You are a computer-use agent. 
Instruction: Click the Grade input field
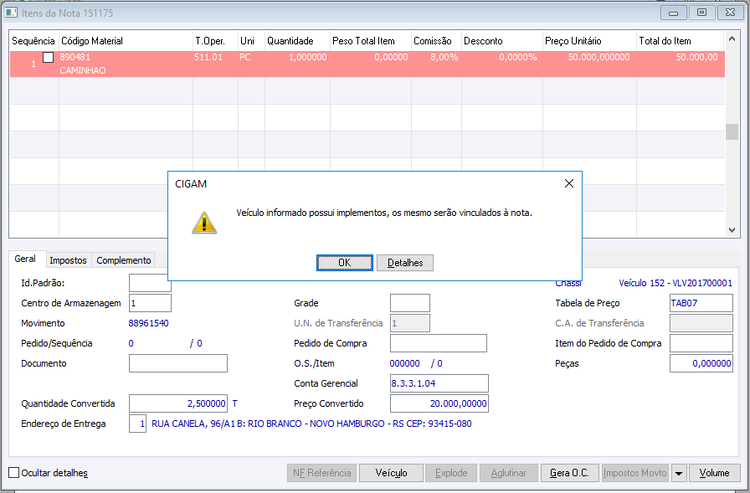click(410, 303)
